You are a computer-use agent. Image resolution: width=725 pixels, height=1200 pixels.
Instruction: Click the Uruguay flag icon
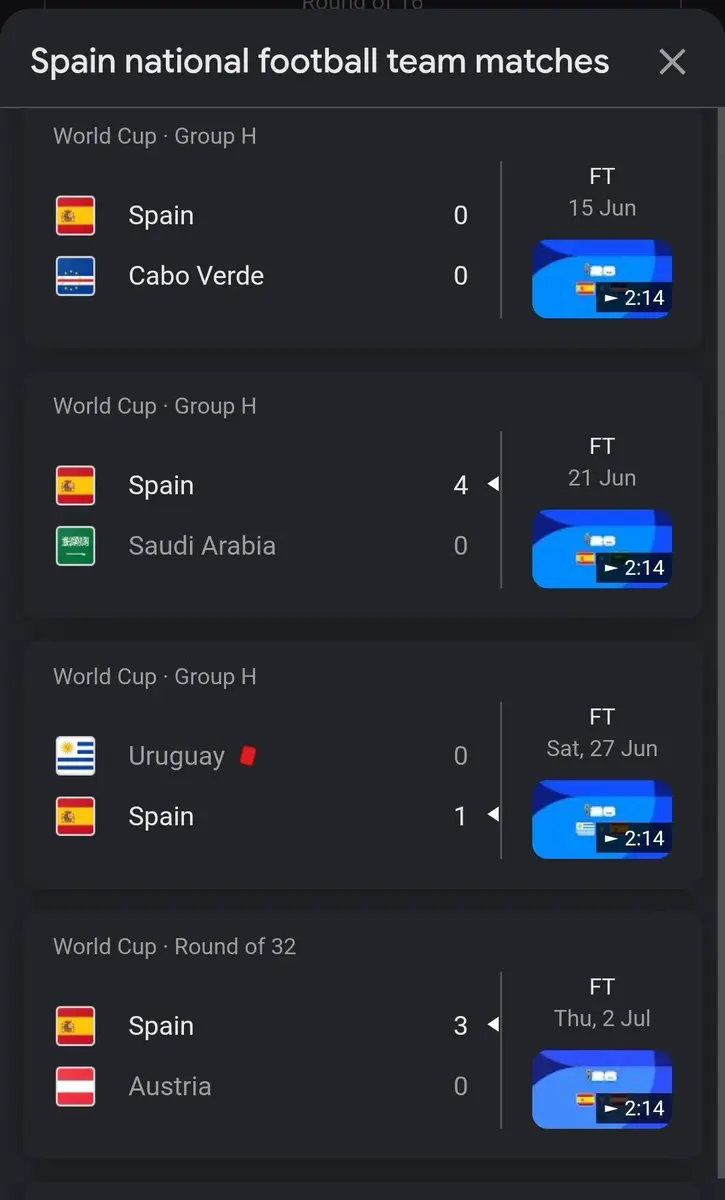[75, 756]
